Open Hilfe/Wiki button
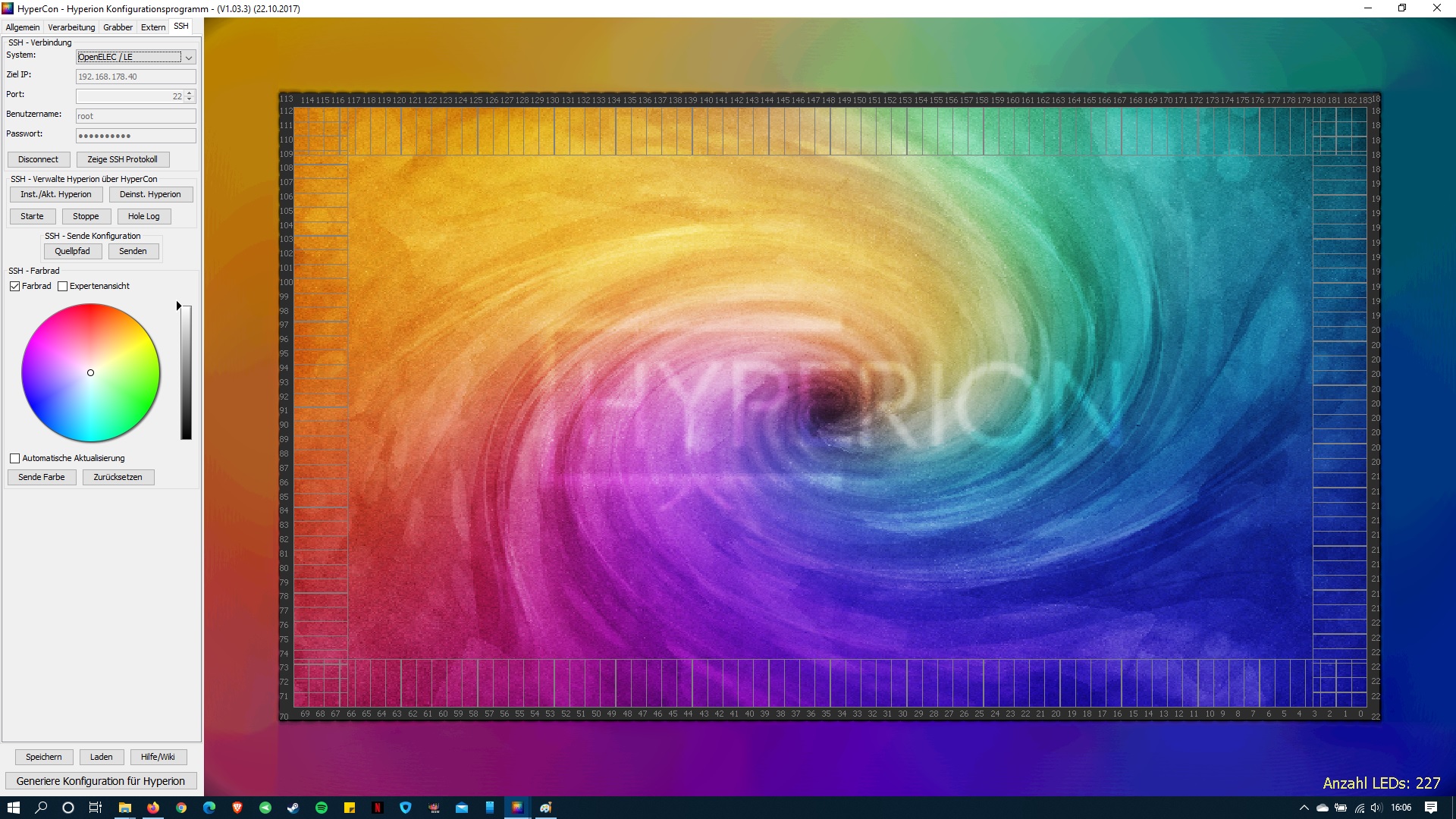Image resolution: width=1456 pixels, height=819 pixels. pyautogui.click(x=158, y=757)
